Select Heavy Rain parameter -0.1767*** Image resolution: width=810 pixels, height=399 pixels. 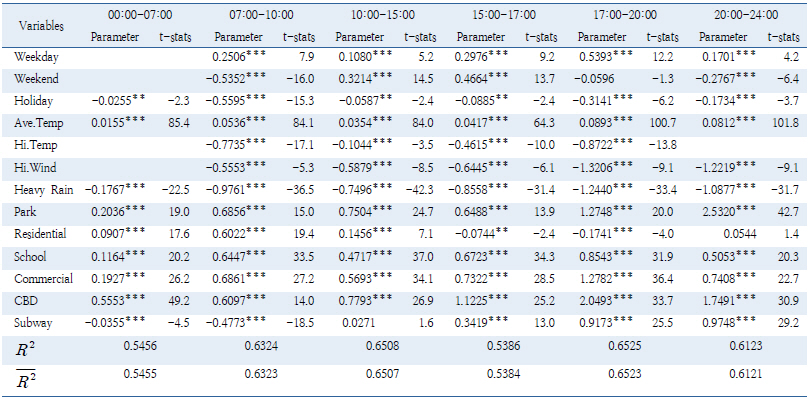coord(115,189)
